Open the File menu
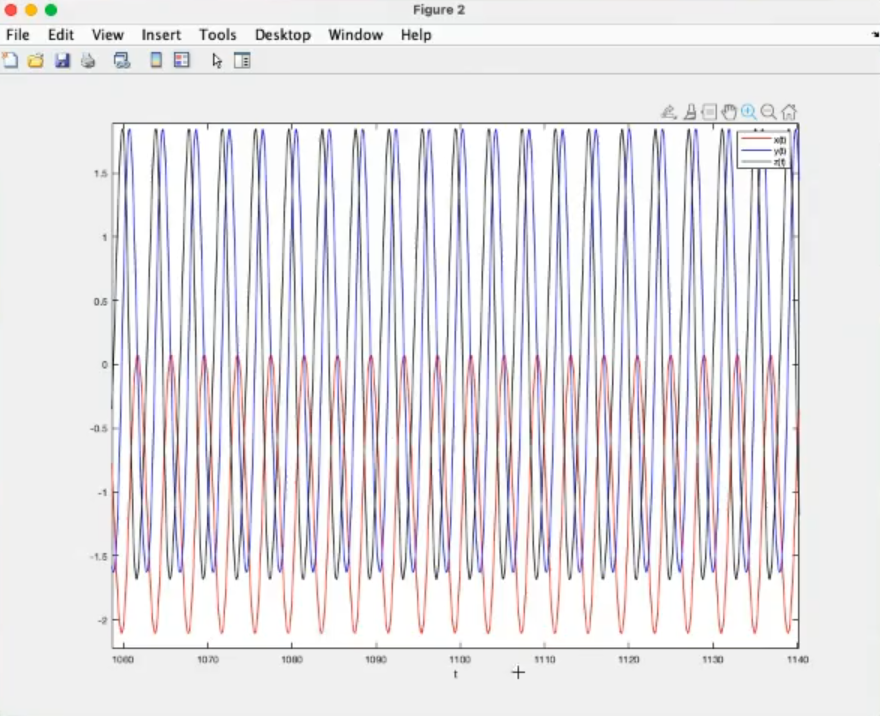The height and width of the screenshot is (716, 880). click(x=18, y=35)
